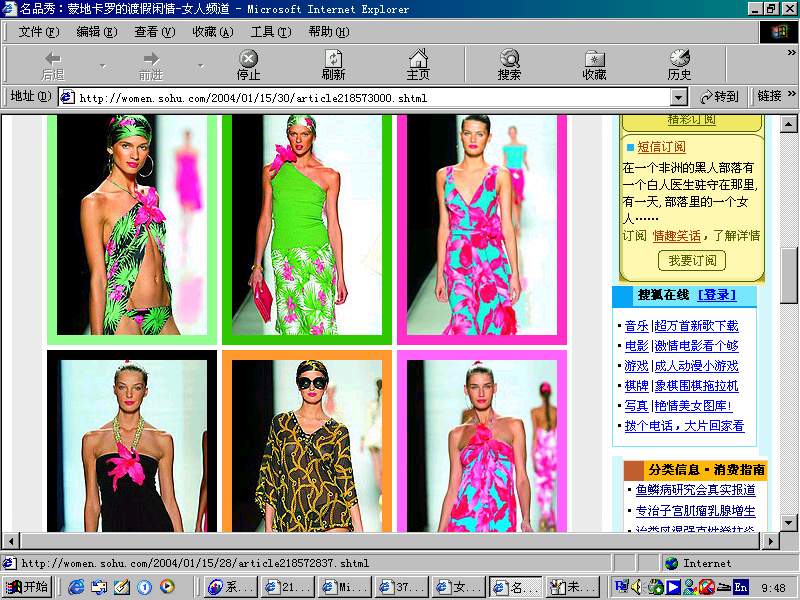Viewport: 800px width, 600px height.
Task: Open the 棋牌 link
Action: 636,386
